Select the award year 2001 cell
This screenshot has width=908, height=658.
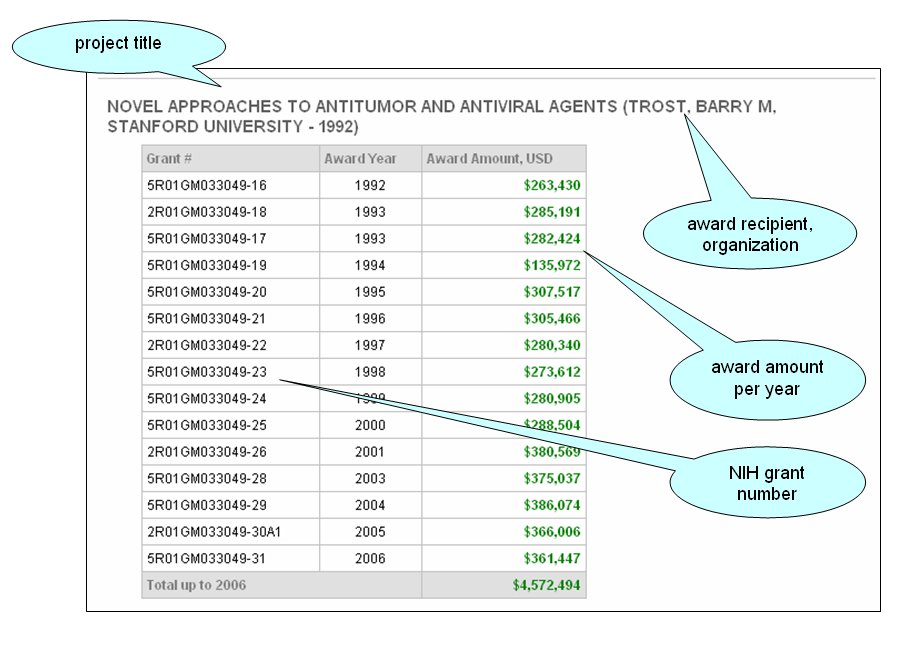[370, 452]
